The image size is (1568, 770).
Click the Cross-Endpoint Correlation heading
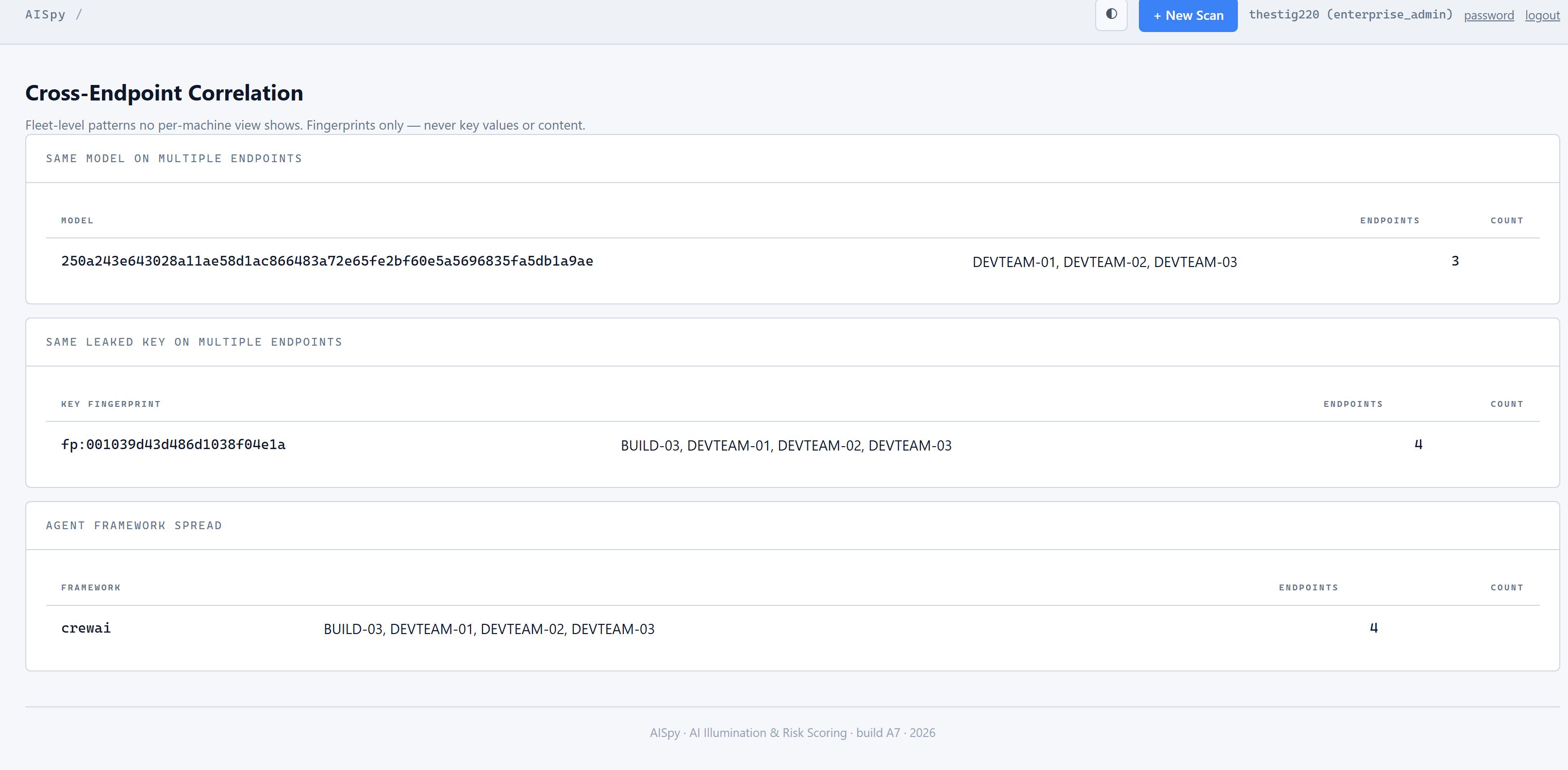pos(165,93)
